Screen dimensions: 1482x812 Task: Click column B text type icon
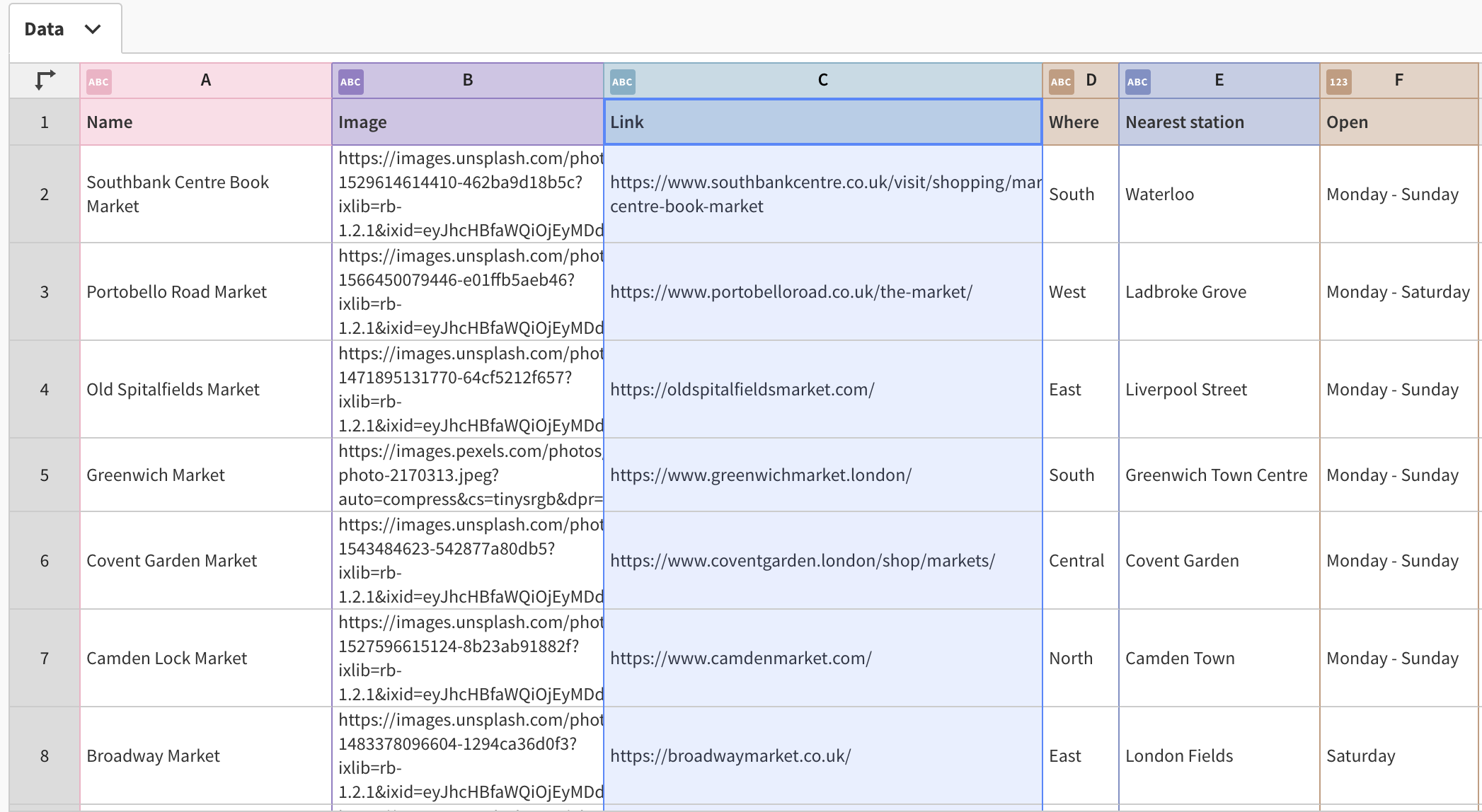coord(350,81)
